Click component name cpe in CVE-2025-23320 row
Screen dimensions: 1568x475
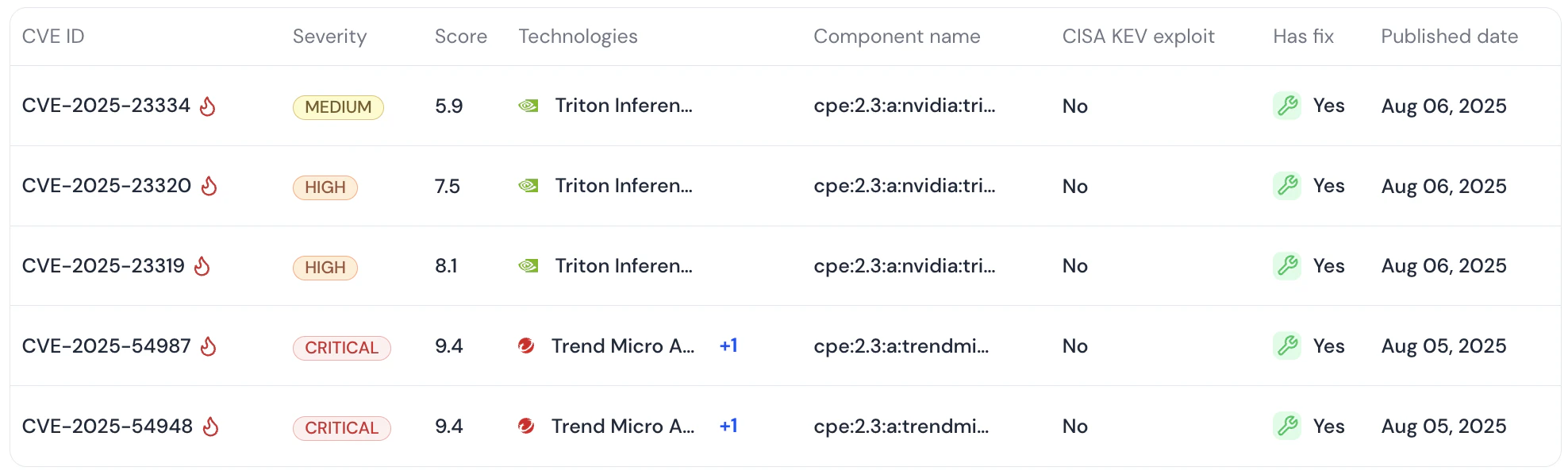pyautogui.click(x=905, y=186)
